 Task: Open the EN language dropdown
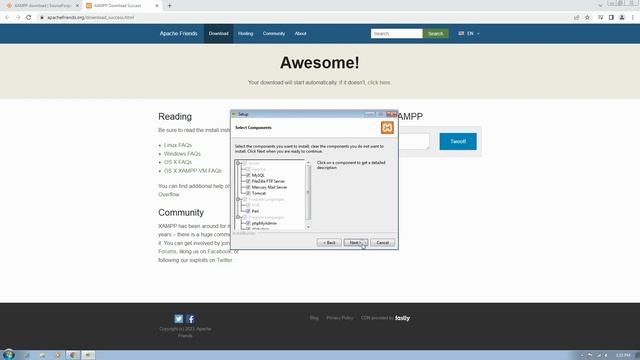(x=469, y=33)
